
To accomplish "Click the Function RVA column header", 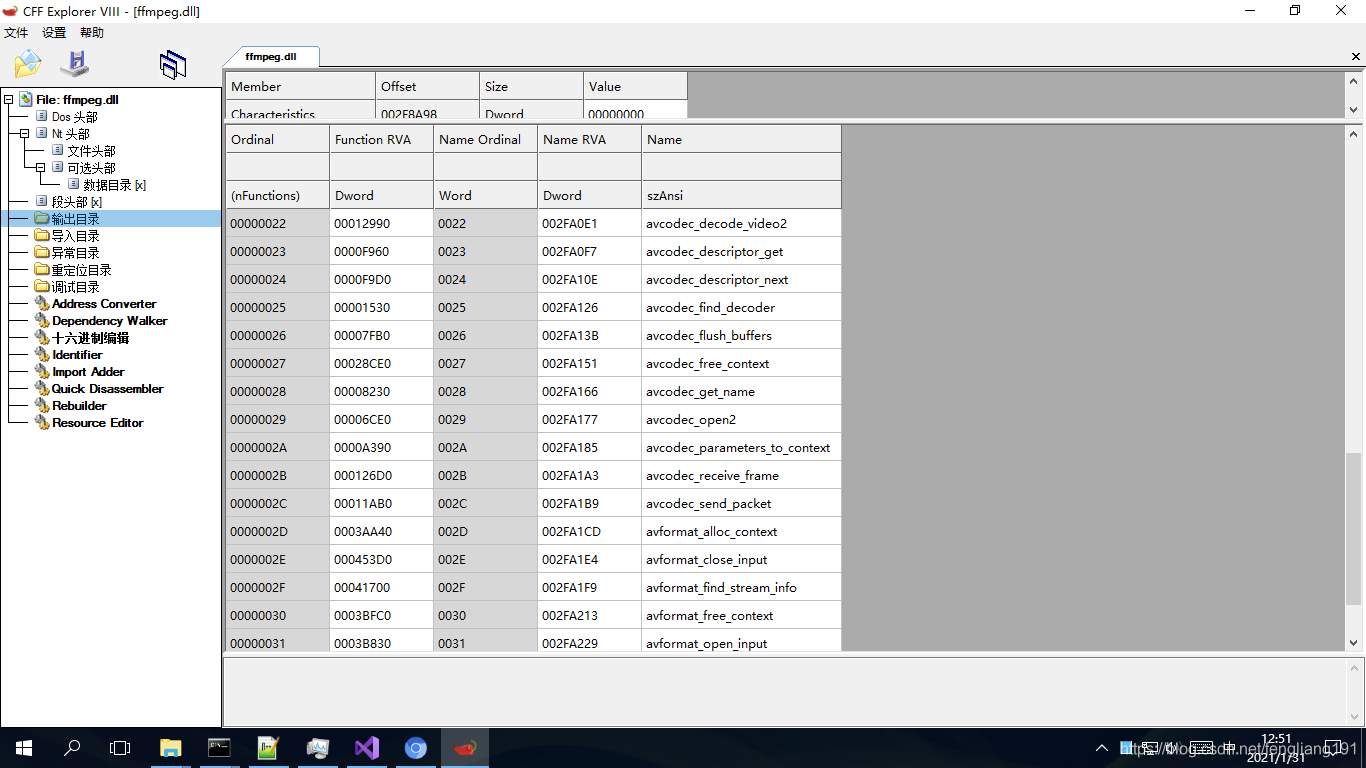I will (381, 139).
